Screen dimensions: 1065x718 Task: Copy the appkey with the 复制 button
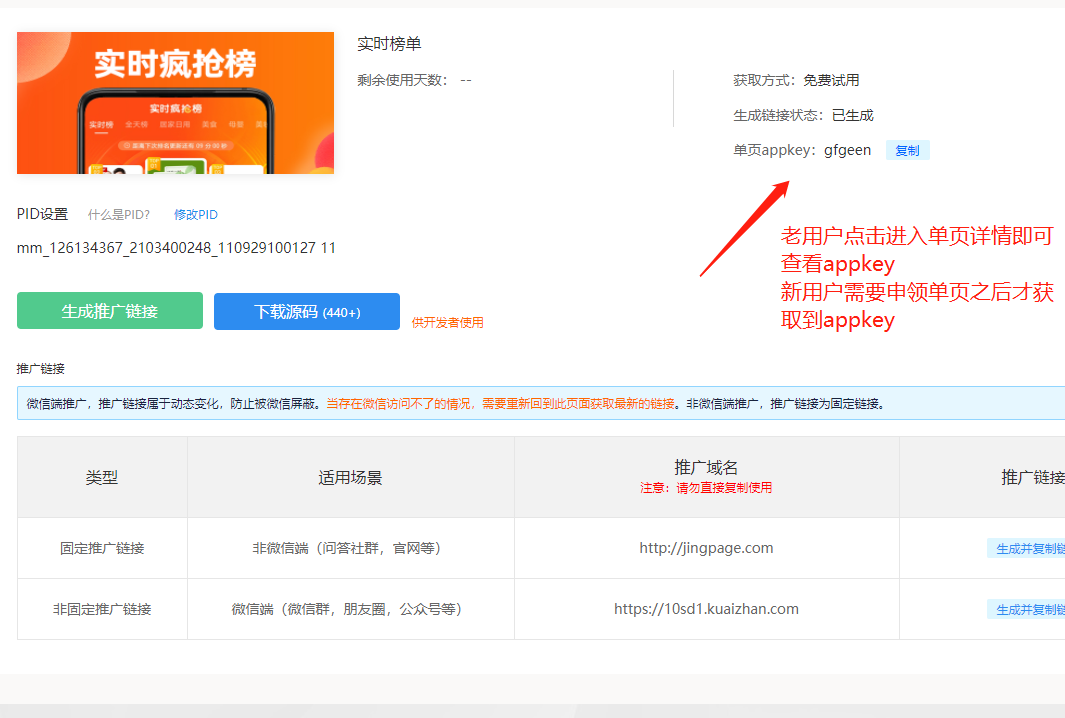point(907,151)
